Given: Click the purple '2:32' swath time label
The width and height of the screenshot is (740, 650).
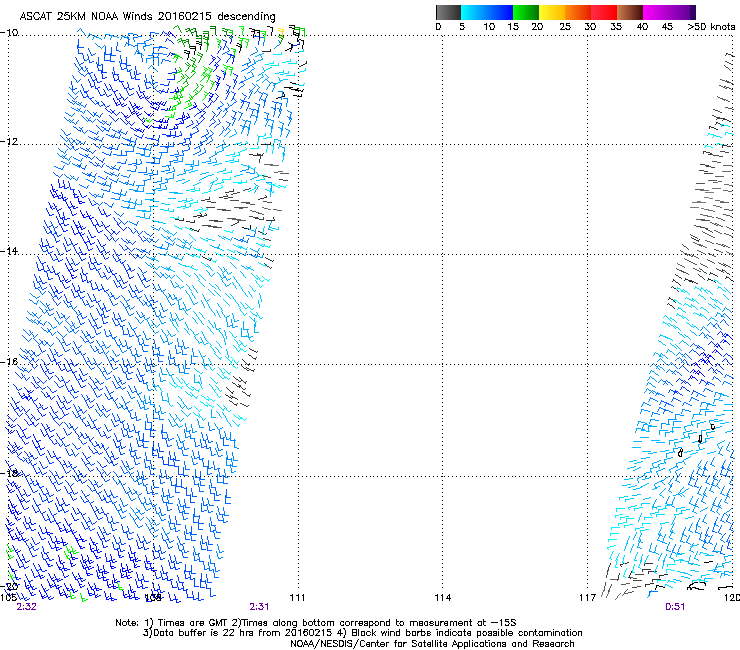Looking at the screenshot, I should (26, 607).
